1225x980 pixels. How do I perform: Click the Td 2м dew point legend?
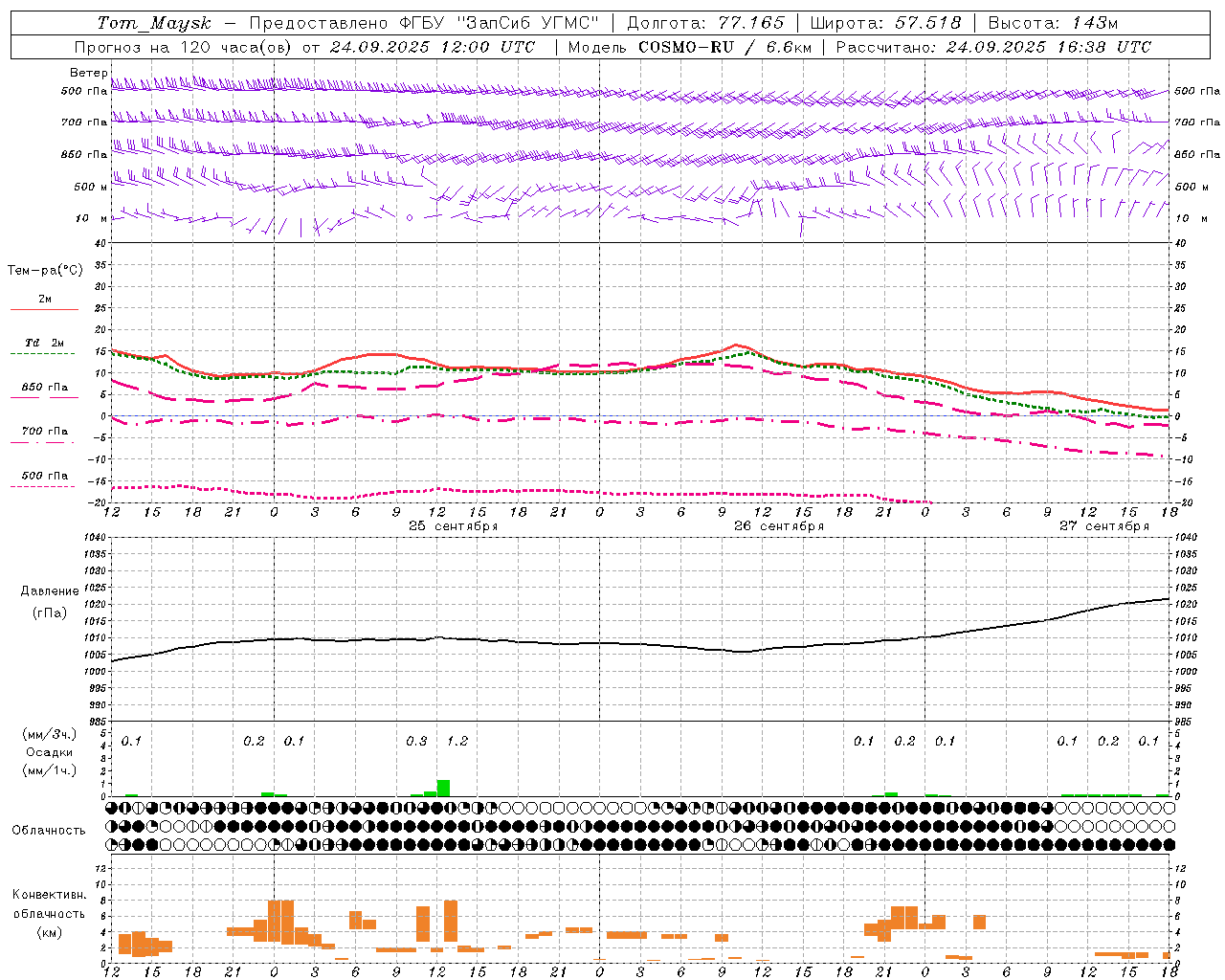click(44, 343)
